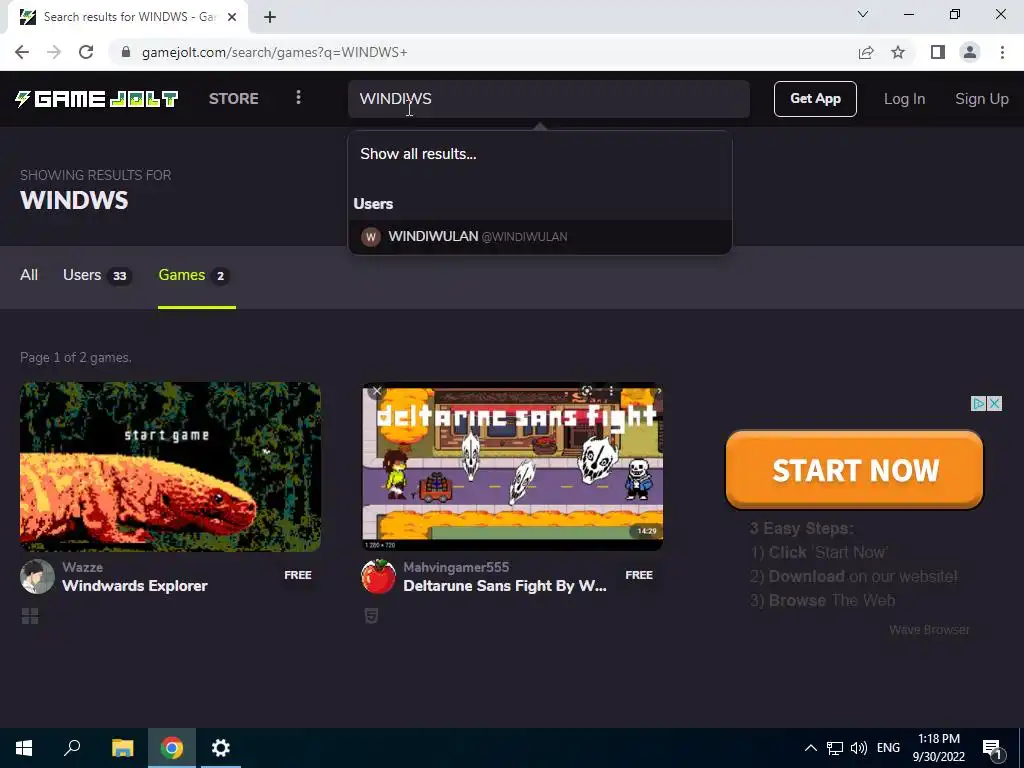The height and width of the screenshot is (768, 1024).
Task: Click the Mahvingamer555 developer name
Action: [456, 567]
